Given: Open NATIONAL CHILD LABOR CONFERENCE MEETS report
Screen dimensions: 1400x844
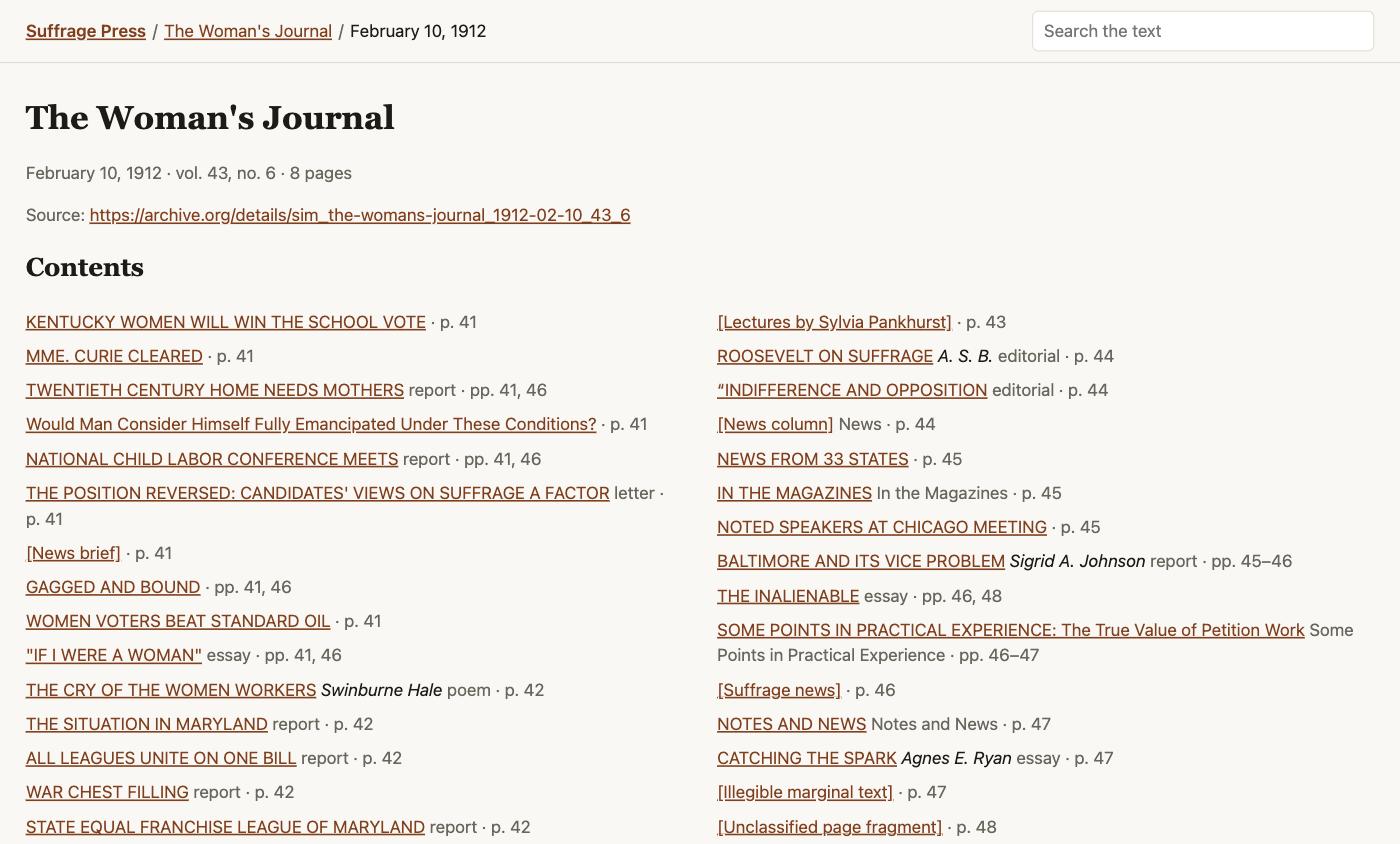Looking at the screenshot, I should click(212, 459).
